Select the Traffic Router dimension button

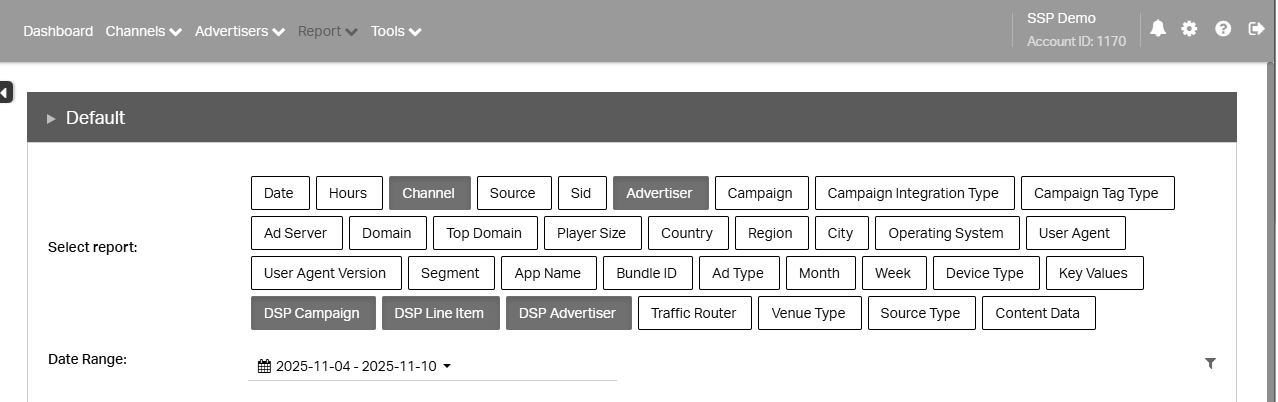point(693,313)
